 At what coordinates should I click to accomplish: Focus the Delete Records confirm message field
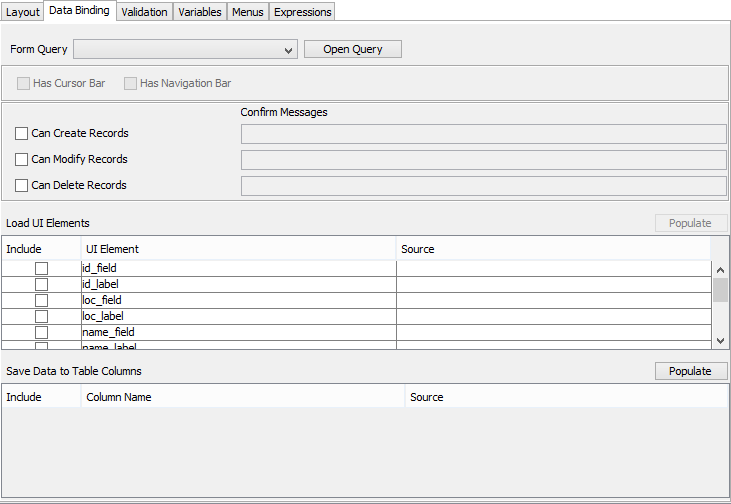(483, 186)
